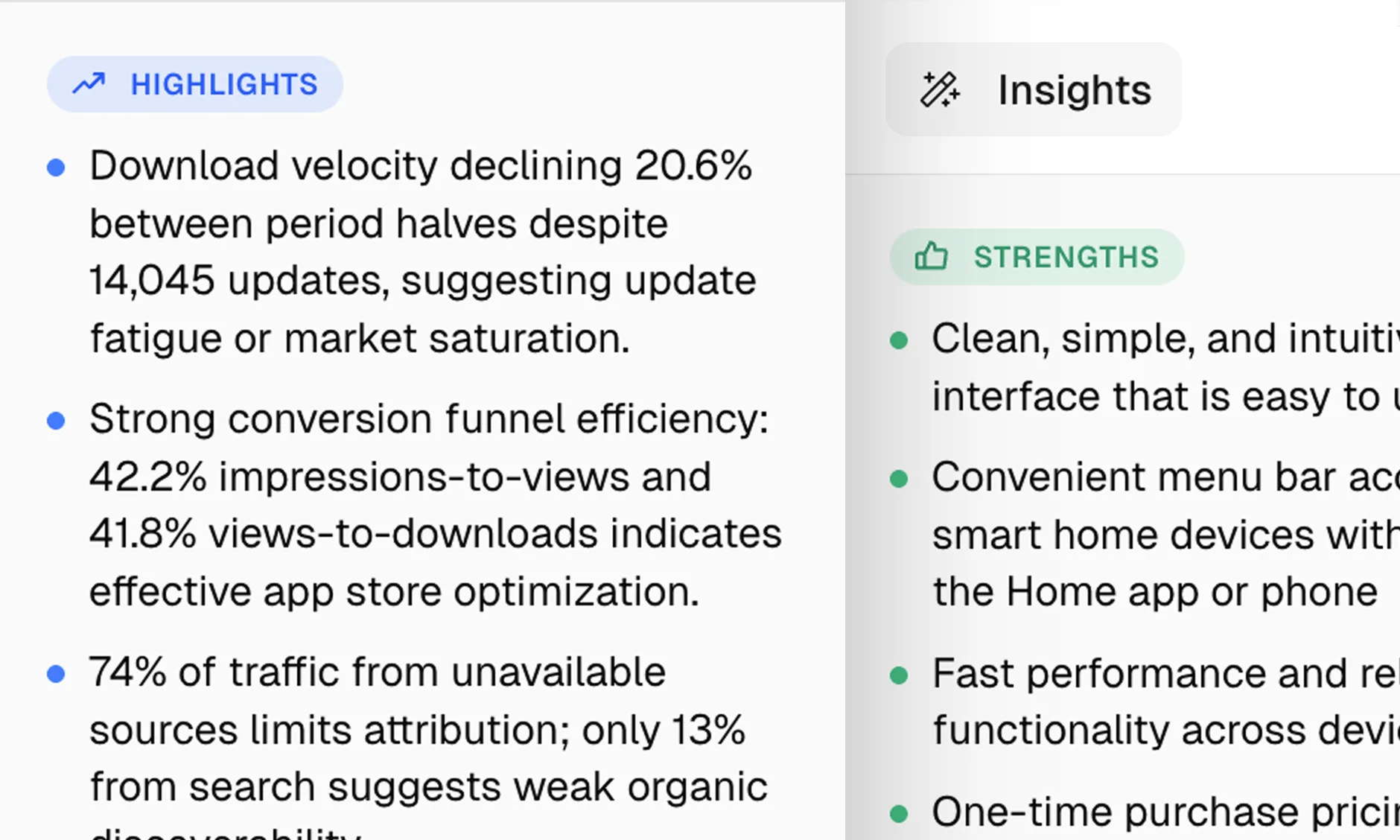Click the blue bullet before 74% of traffic
This screenshot has width=1400, height=840.
56,674
